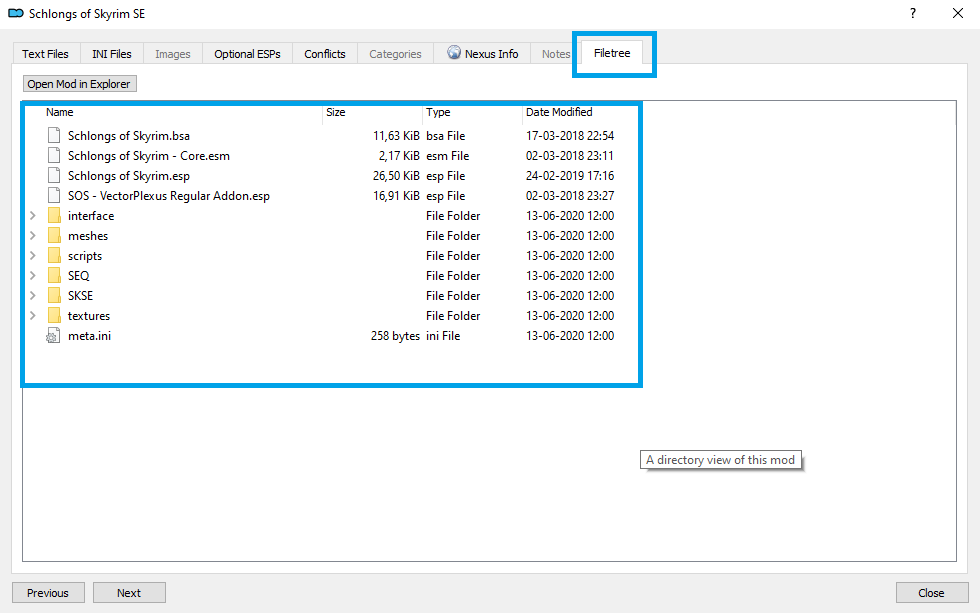Click the file icon of Schlongs of Skyrim - Core.esm
Screen dimensions: 980x613
coord(54,156)
